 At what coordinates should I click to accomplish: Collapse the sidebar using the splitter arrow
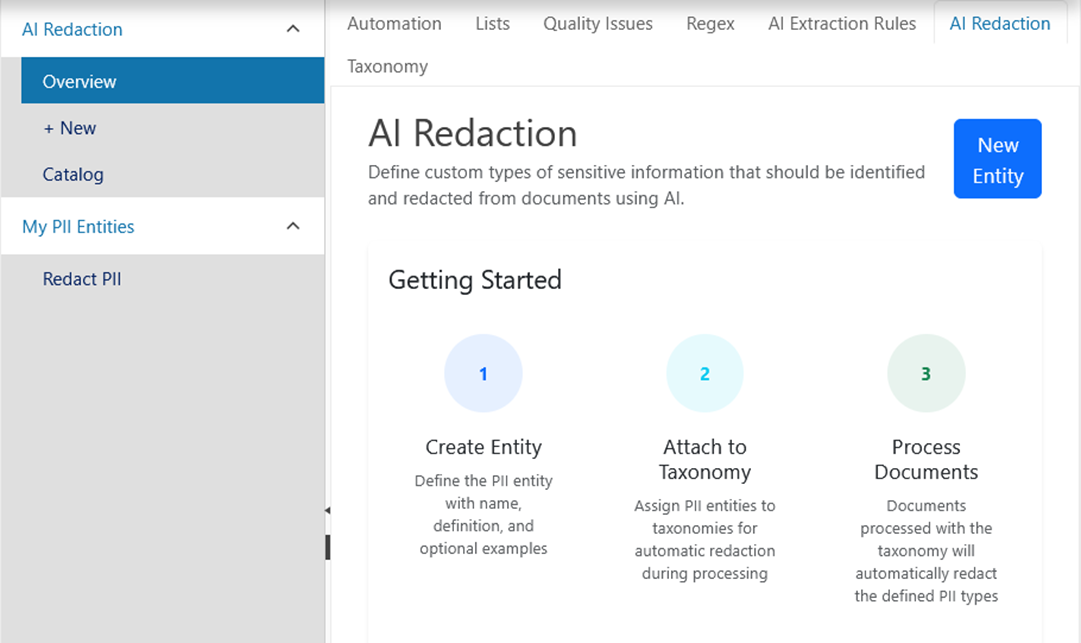[x=327, y=511]
